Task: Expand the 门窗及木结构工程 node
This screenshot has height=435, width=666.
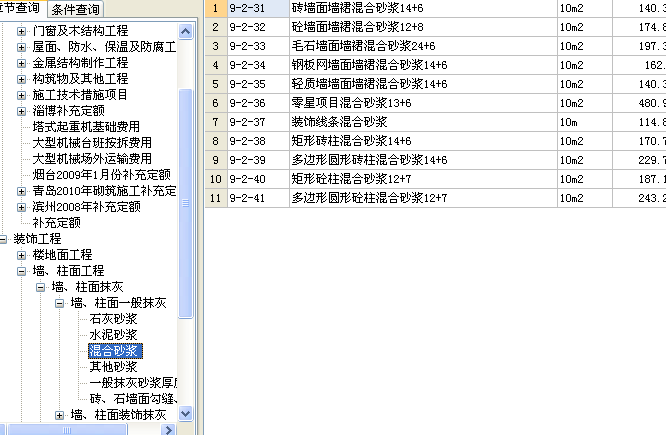Action: pyautogui.click(x=21, y=31)
